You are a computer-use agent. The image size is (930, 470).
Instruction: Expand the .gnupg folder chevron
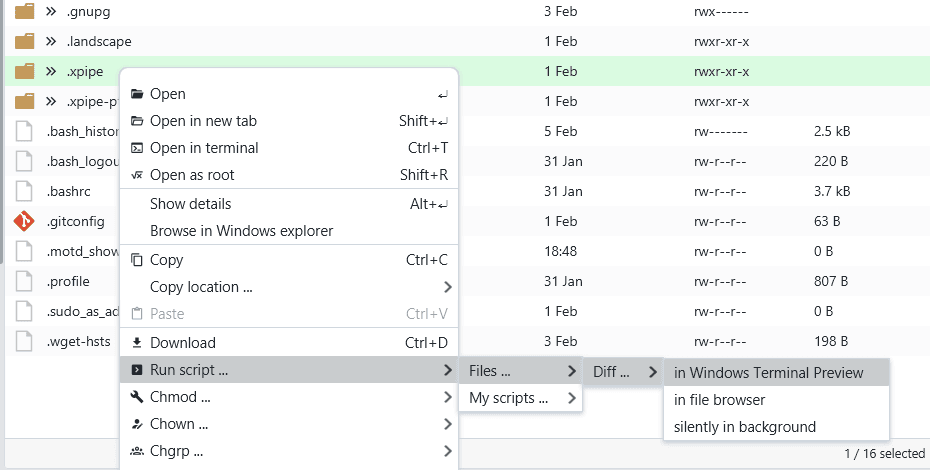50,11
